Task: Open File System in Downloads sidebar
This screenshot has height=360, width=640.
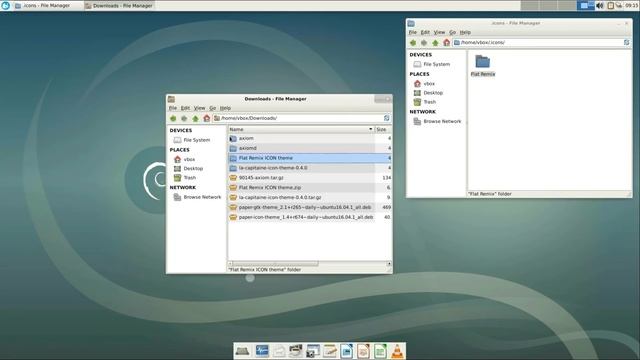Action: 192,140
